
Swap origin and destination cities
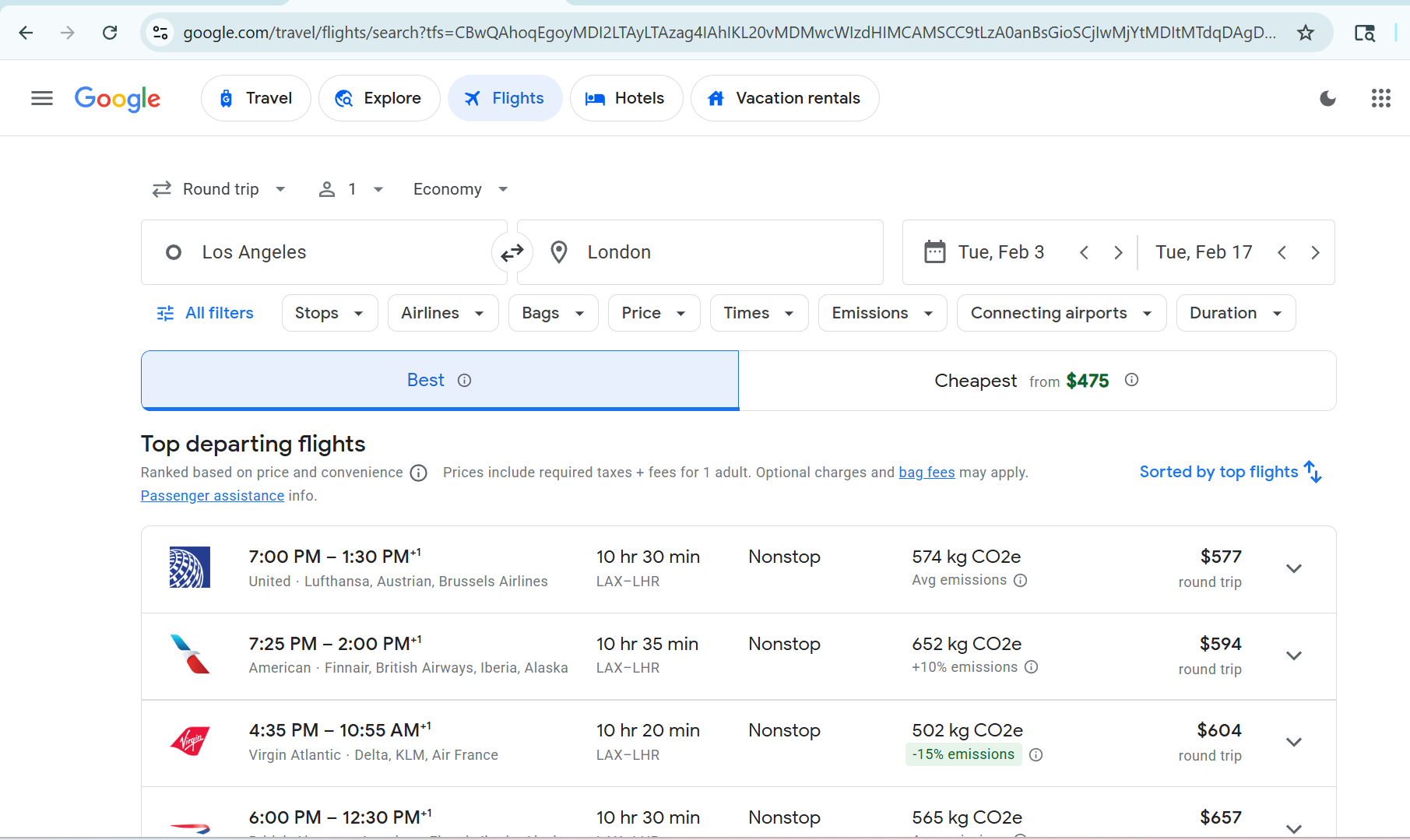(512, 253)
